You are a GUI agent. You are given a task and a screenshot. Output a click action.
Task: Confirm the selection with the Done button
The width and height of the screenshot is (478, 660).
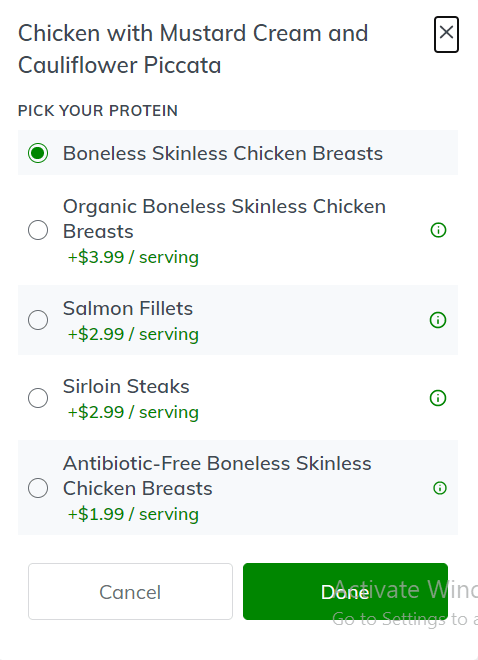345,591
